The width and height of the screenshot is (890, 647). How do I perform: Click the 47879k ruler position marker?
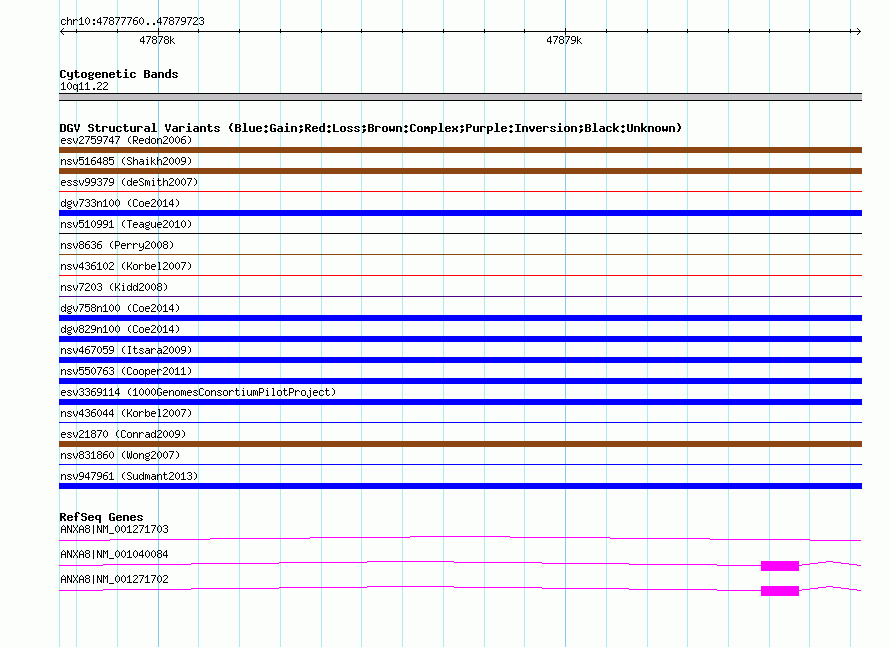[564, 41]
